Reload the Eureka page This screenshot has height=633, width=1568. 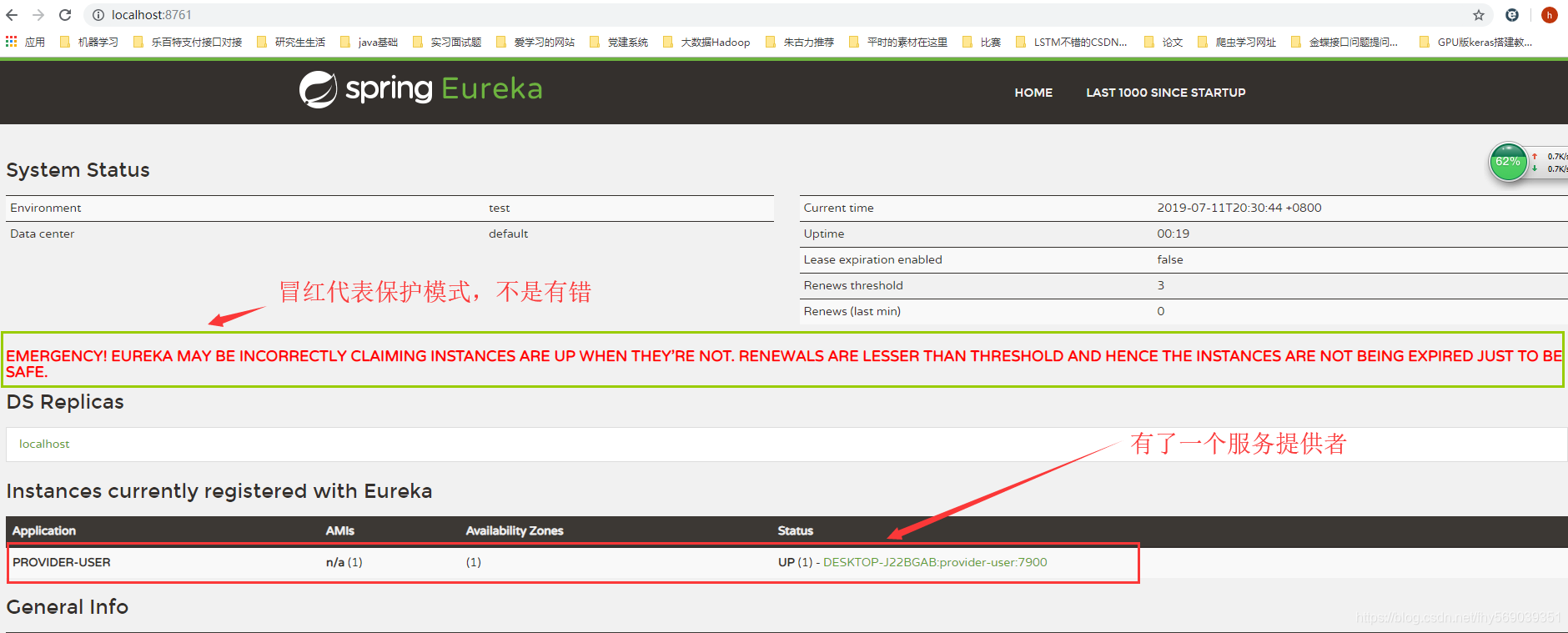65,15
